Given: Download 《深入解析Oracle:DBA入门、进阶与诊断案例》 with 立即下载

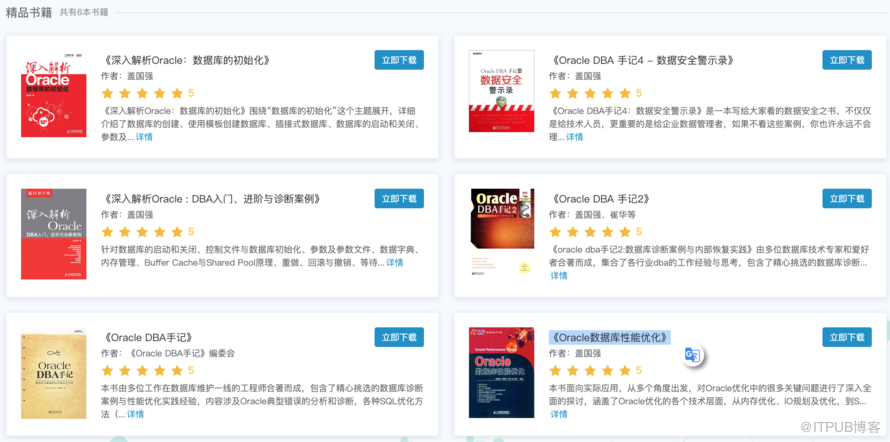Looking at the screenshot, I should pos(399,199).
